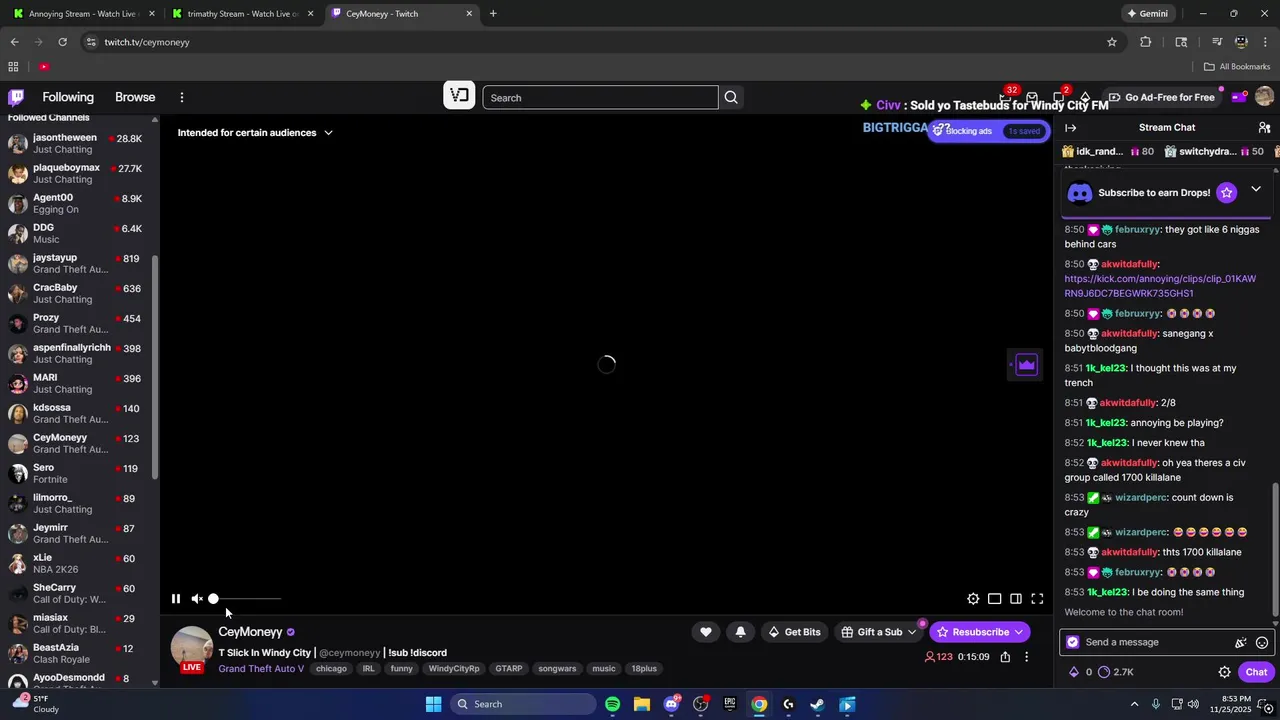
Task: Click Go Ad-Free for Free button
Action: click(x=1160, y=97)
